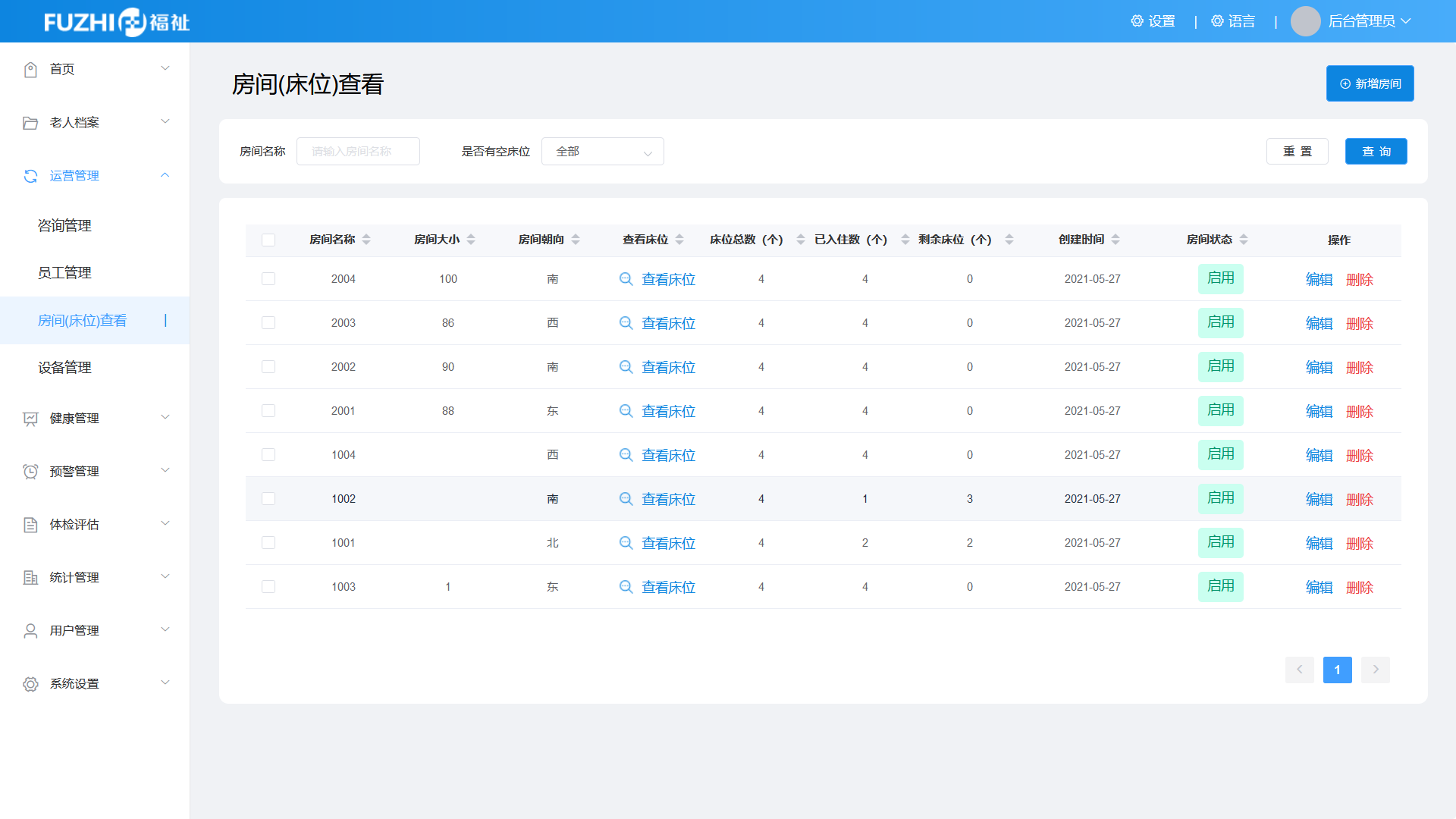The width and height of the screenshot is (1456, 819).
Task: Click the admin user avatar
Action: tap(1306, 21)
